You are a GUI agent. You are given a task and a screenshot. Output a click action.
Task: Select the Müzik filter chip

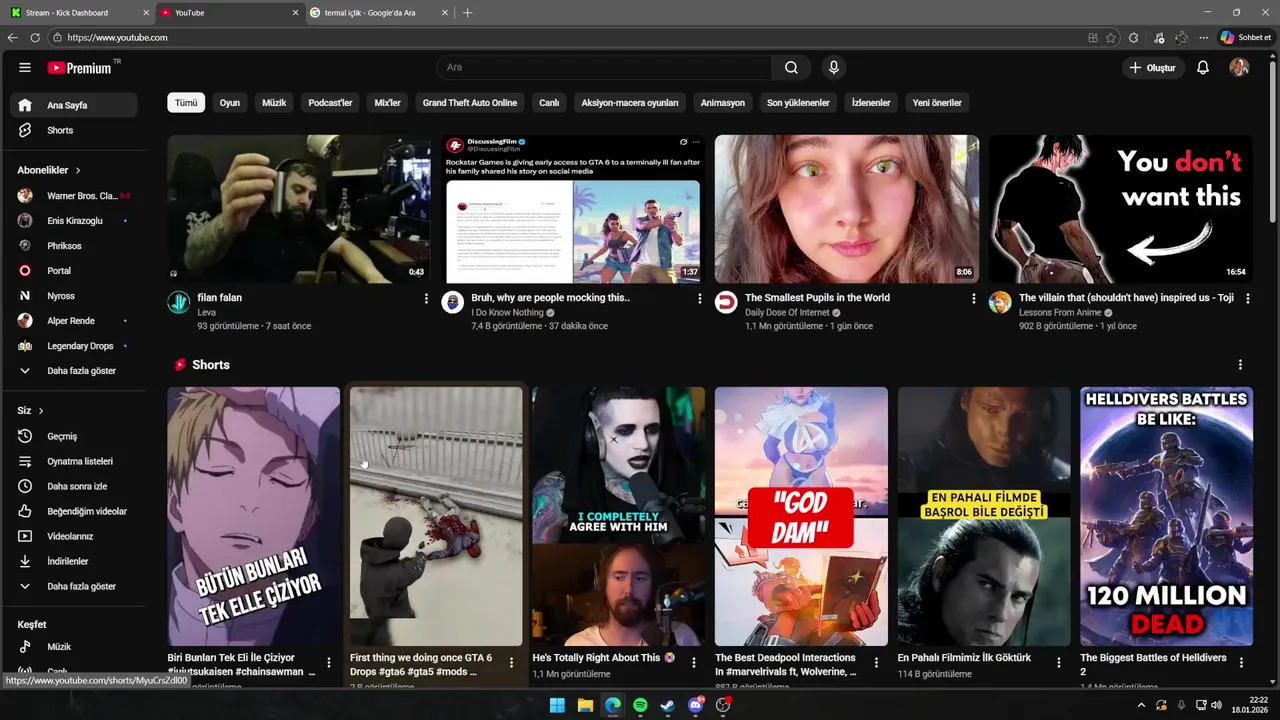pyautogui.click(x=274, y=103)
